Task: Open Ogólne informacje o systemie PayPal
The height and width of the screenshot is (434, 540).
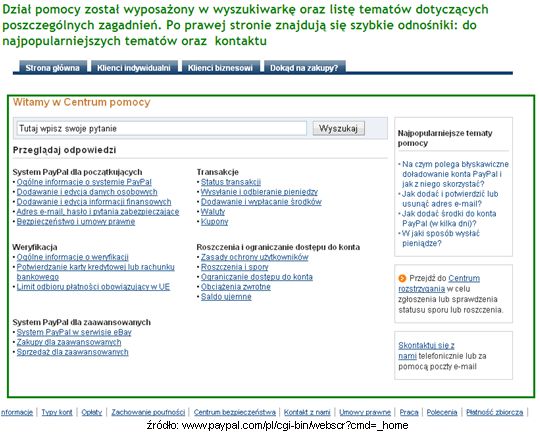Action: pos(84,182)
